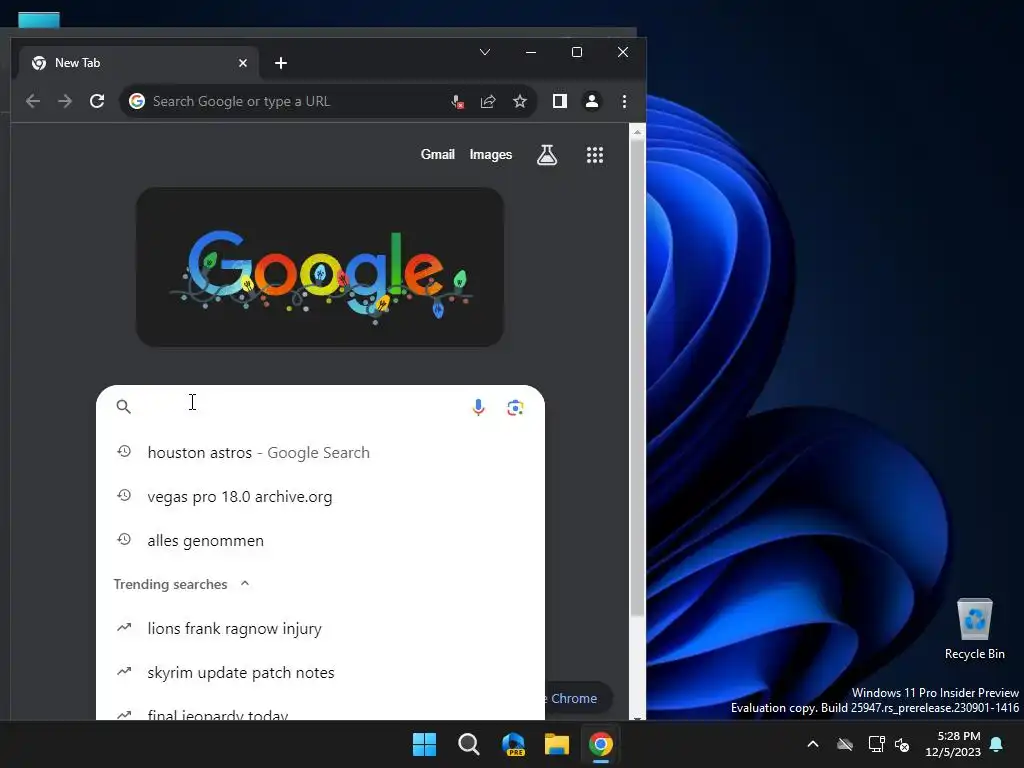
Task: Open the Google apps grid
Action: (x=594, y=155)
